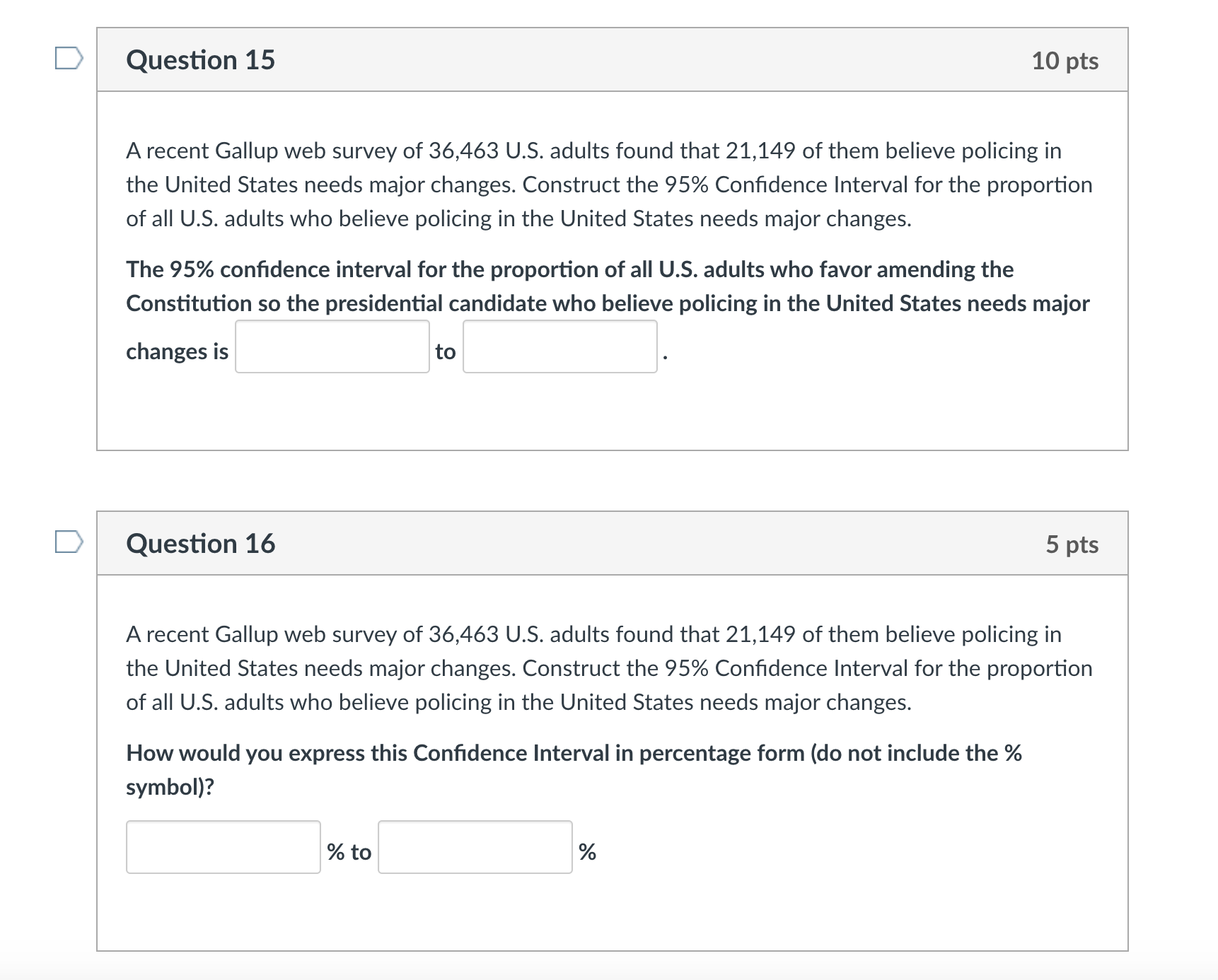Click the first confidence interval answer box
This screenshot has height=980, width=1218.
[x=331, y=347]
